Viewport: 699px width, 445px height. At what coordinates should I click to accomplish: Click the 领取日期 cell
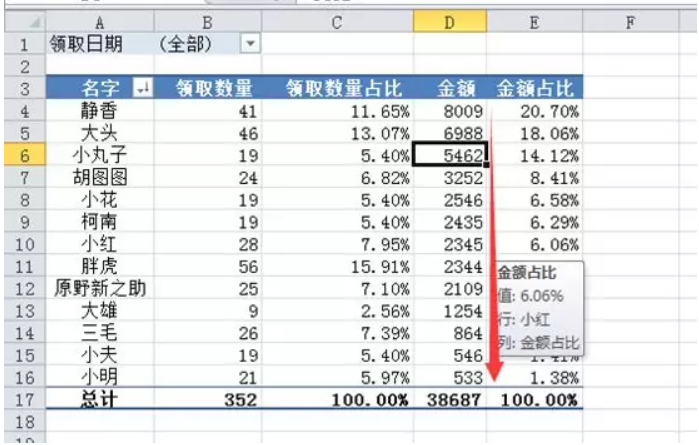click(x=100, y=44)
